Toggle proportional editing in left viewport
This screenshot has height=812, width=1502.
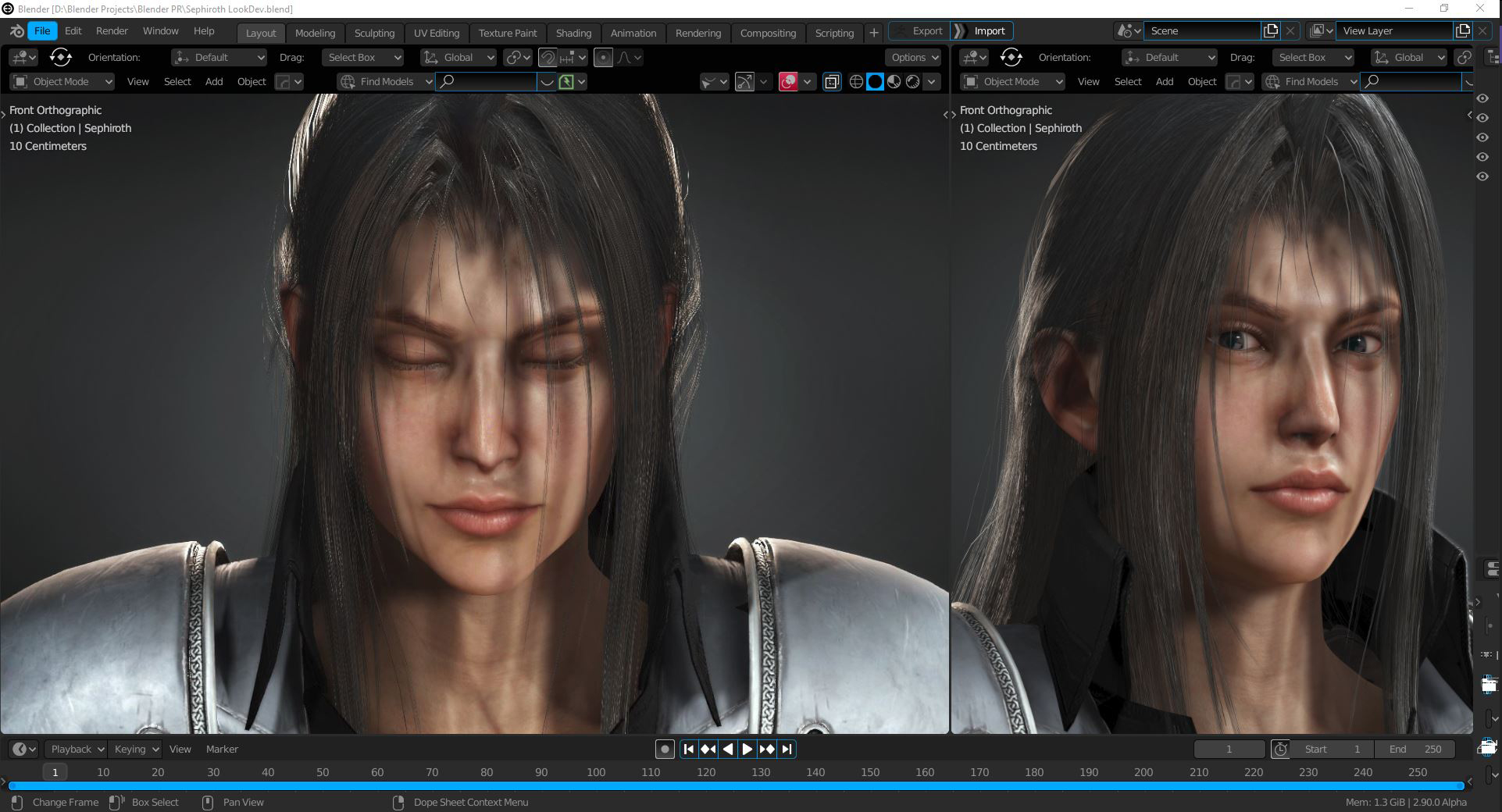tap(603, 58)
